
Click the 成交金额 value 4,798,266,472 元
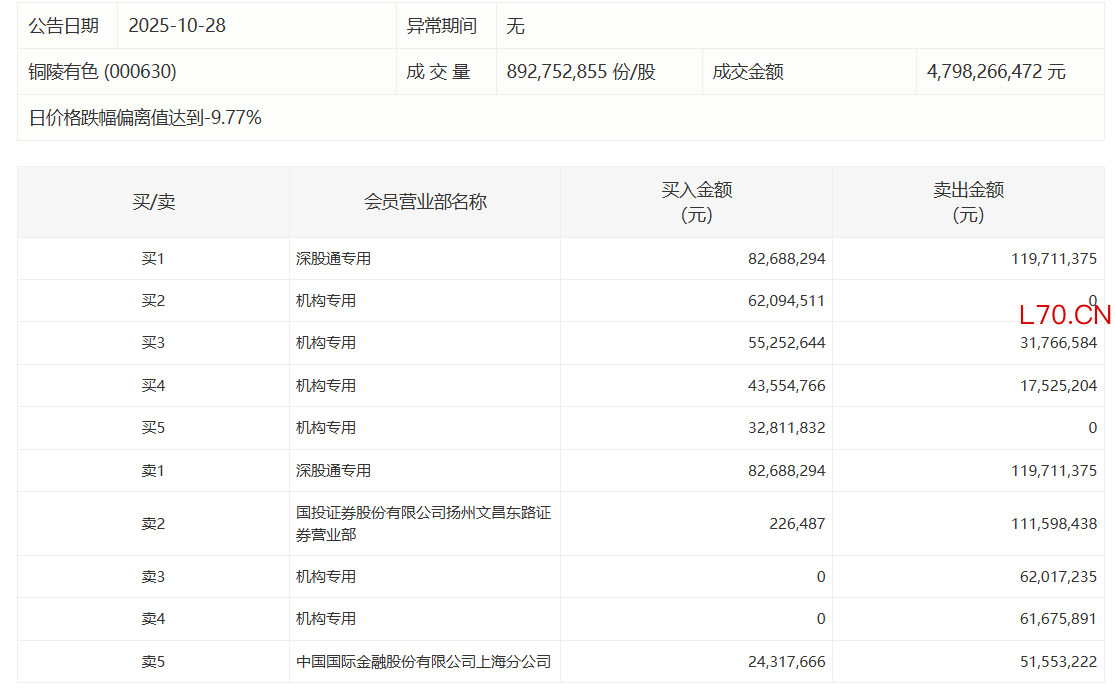pyautogui.click(x=996, y=72)
